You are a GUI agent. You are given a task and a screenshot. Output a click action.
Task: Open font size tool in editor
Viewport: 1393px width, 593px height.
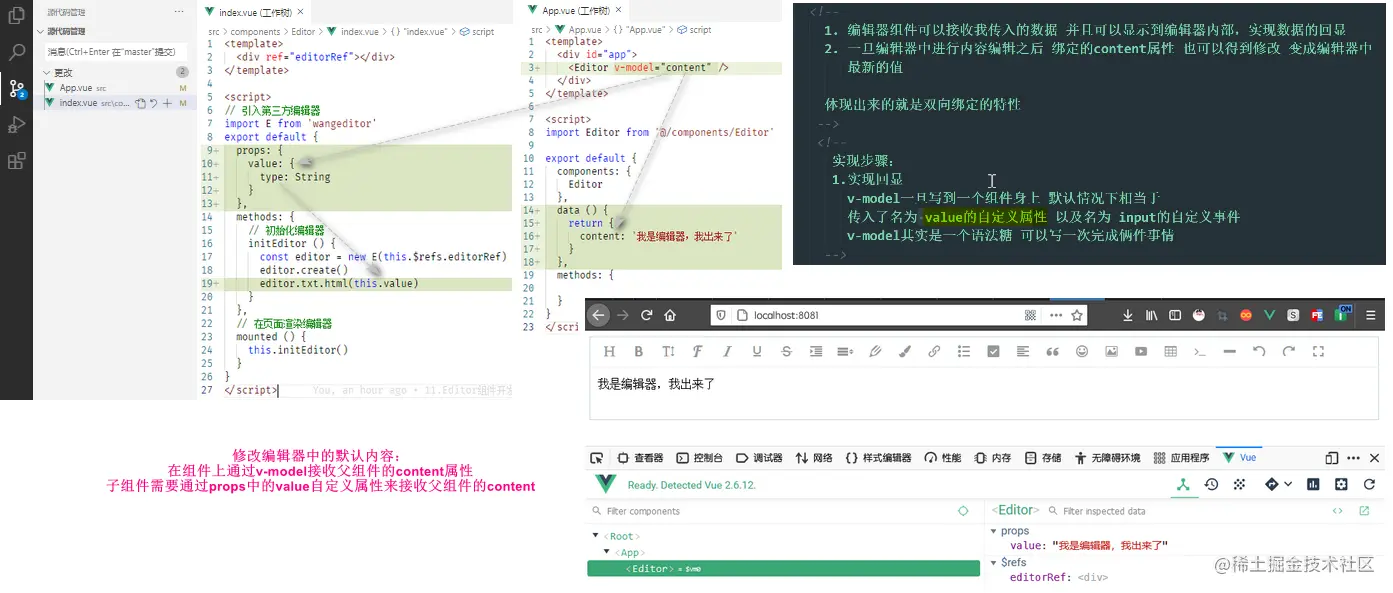668,352
